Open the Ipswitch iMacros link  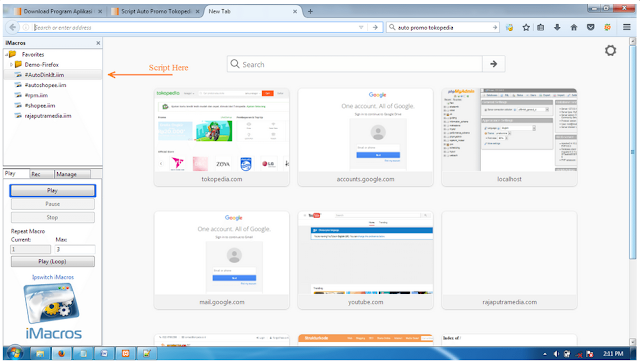click(53, 277)
